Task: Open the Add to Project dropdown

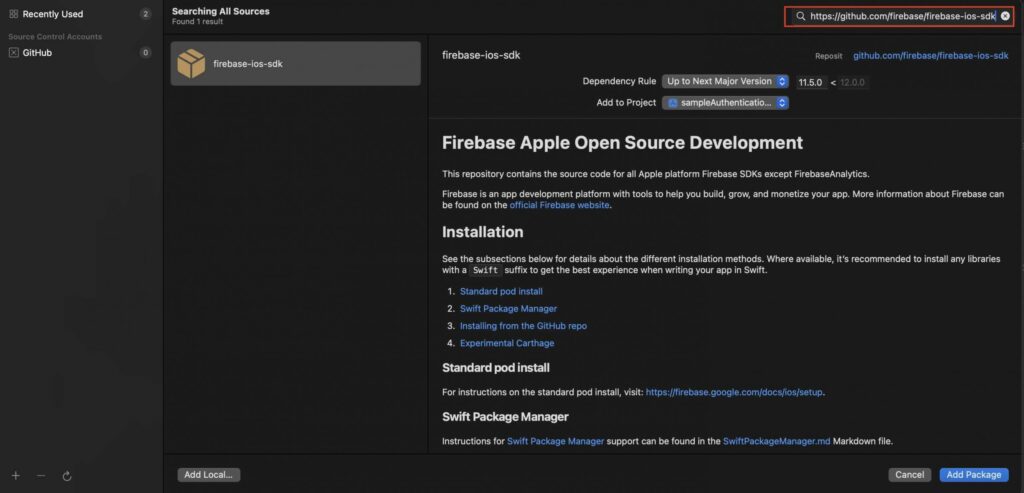Action: (x=726, y=103)
